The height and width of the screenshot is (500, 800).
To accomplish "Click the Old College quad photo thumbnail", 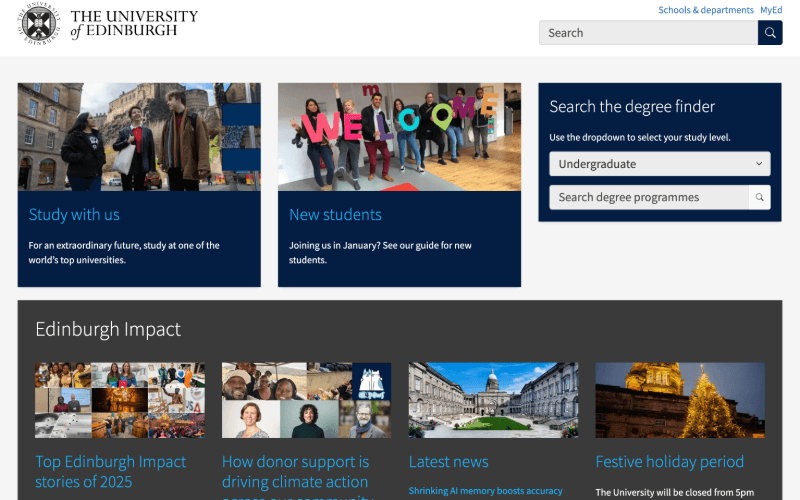I will (493, 400).
